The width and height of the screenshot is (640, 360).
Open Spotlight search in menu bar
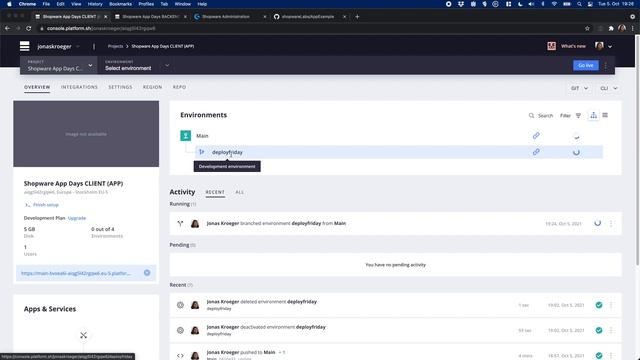[x=579, y=4]
